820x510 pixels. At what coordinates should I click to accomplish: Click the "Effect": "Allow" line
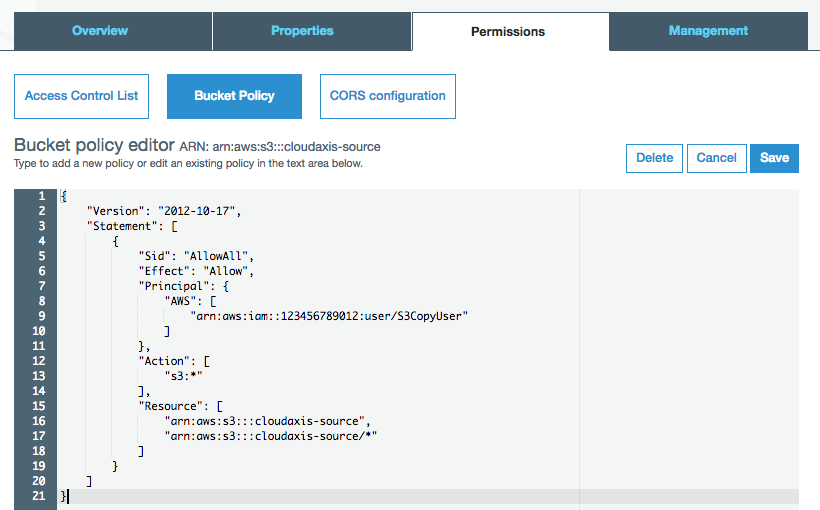197,271
